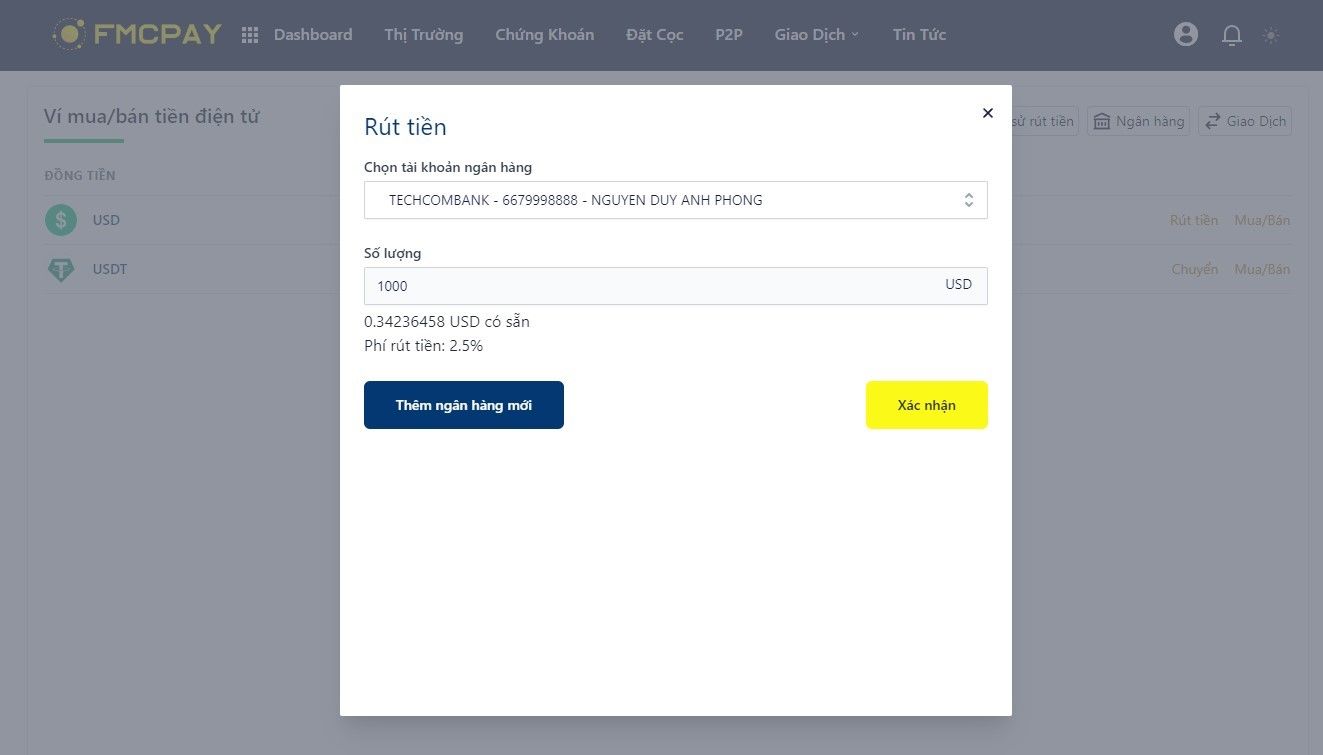Open the apps grid menu icon

tap(250, 35)
